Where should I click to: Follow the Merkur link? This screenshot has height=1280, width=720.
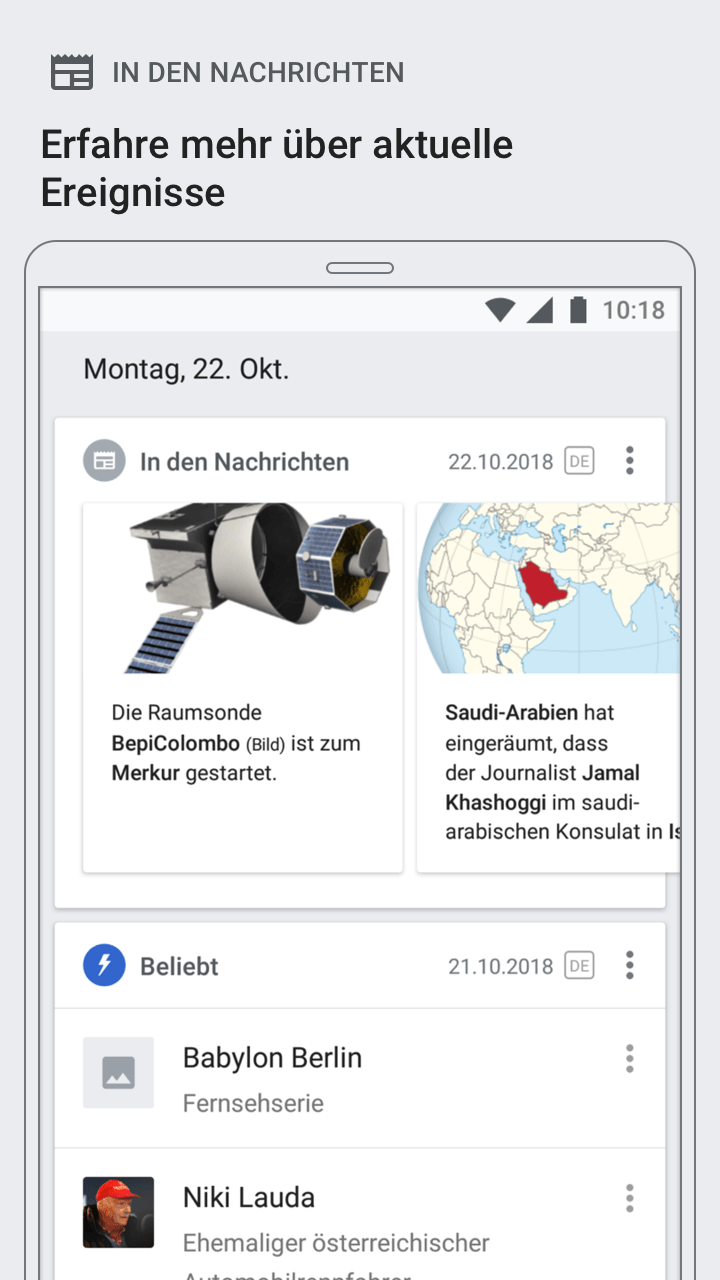click(146, 773)
